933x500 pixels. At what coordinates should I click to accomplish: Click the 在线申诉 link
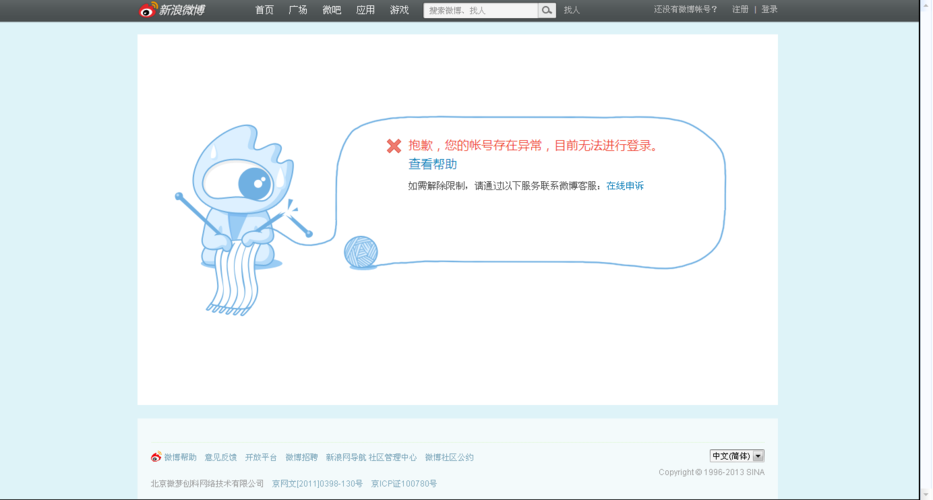[x=625, y=186]
